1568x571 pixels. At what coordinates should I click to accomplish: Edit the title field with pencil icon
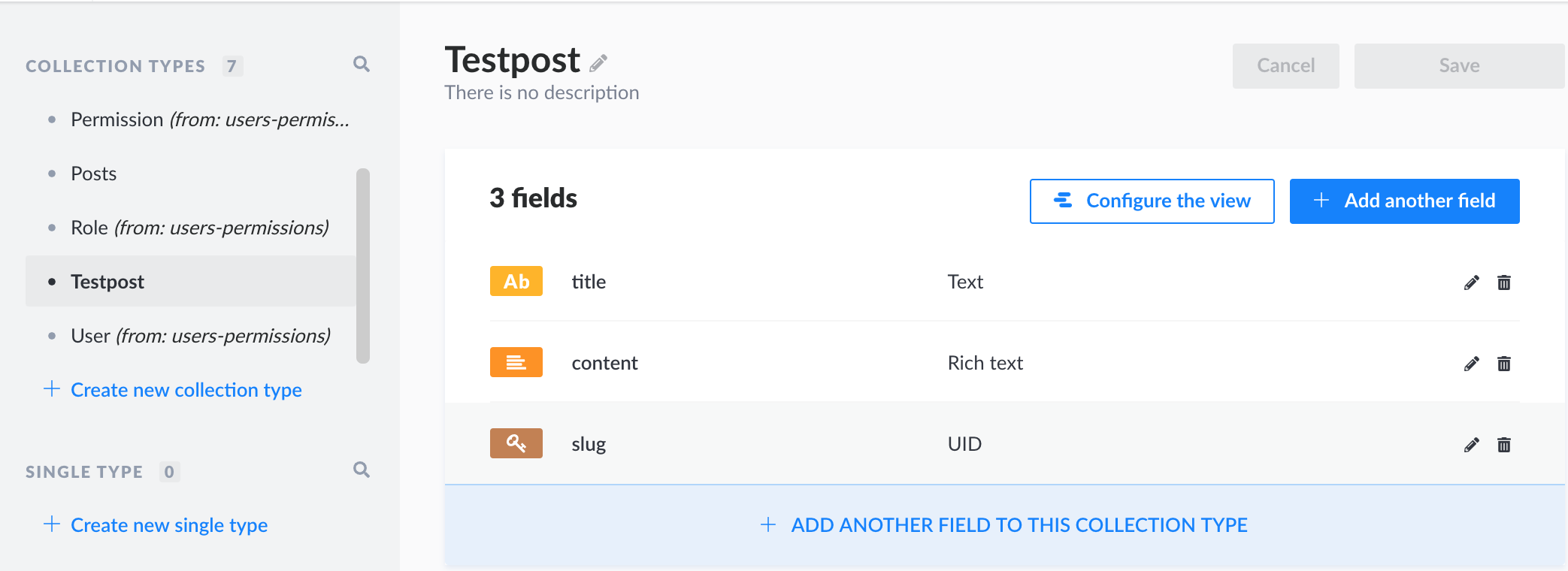(1471, 282)
